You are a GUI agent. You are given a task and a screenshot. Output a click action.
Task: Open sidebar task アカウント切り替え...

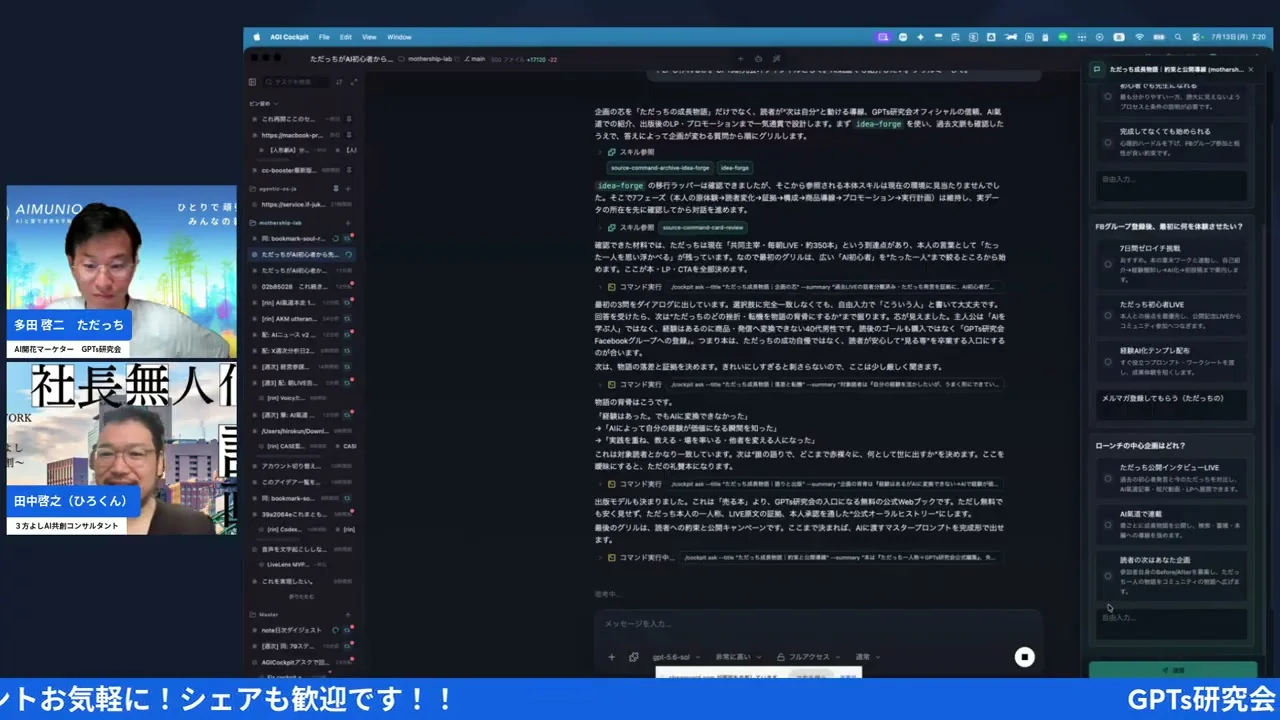[x=302, y=466]
